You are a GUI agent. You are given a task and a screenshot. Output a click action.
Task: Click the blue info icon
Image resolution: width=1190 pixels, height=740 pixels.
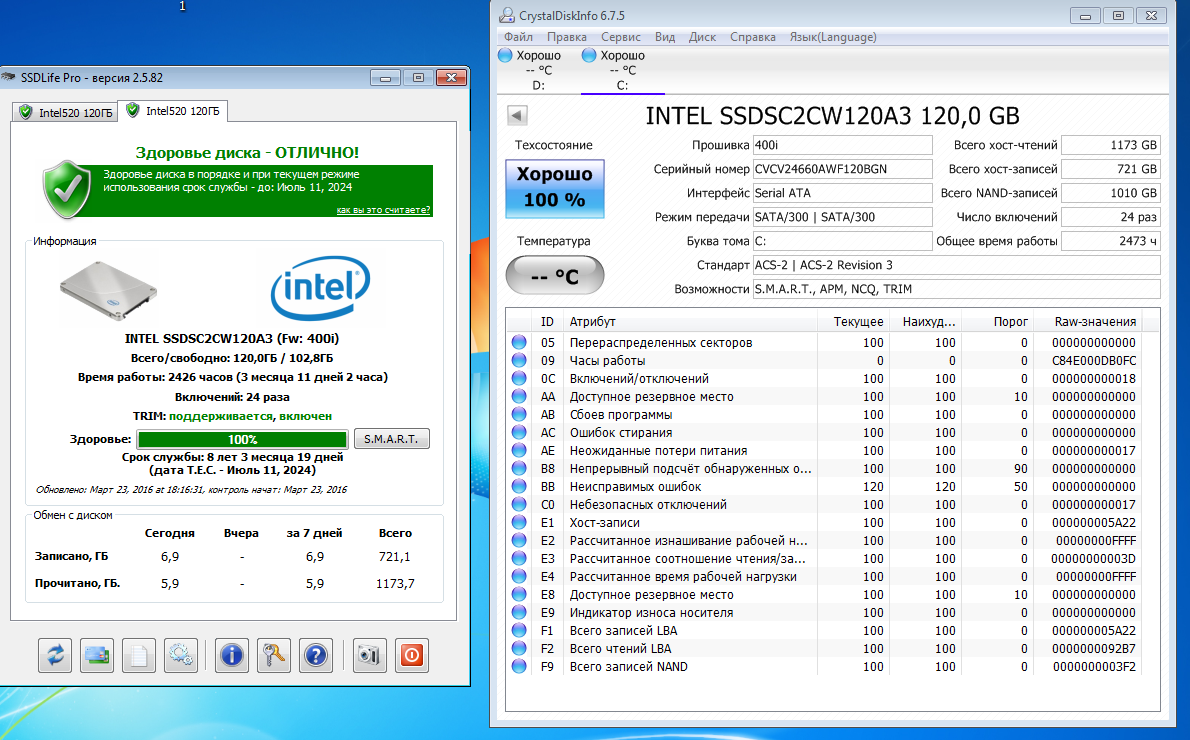pyautogui.click(x=232, y=656)
